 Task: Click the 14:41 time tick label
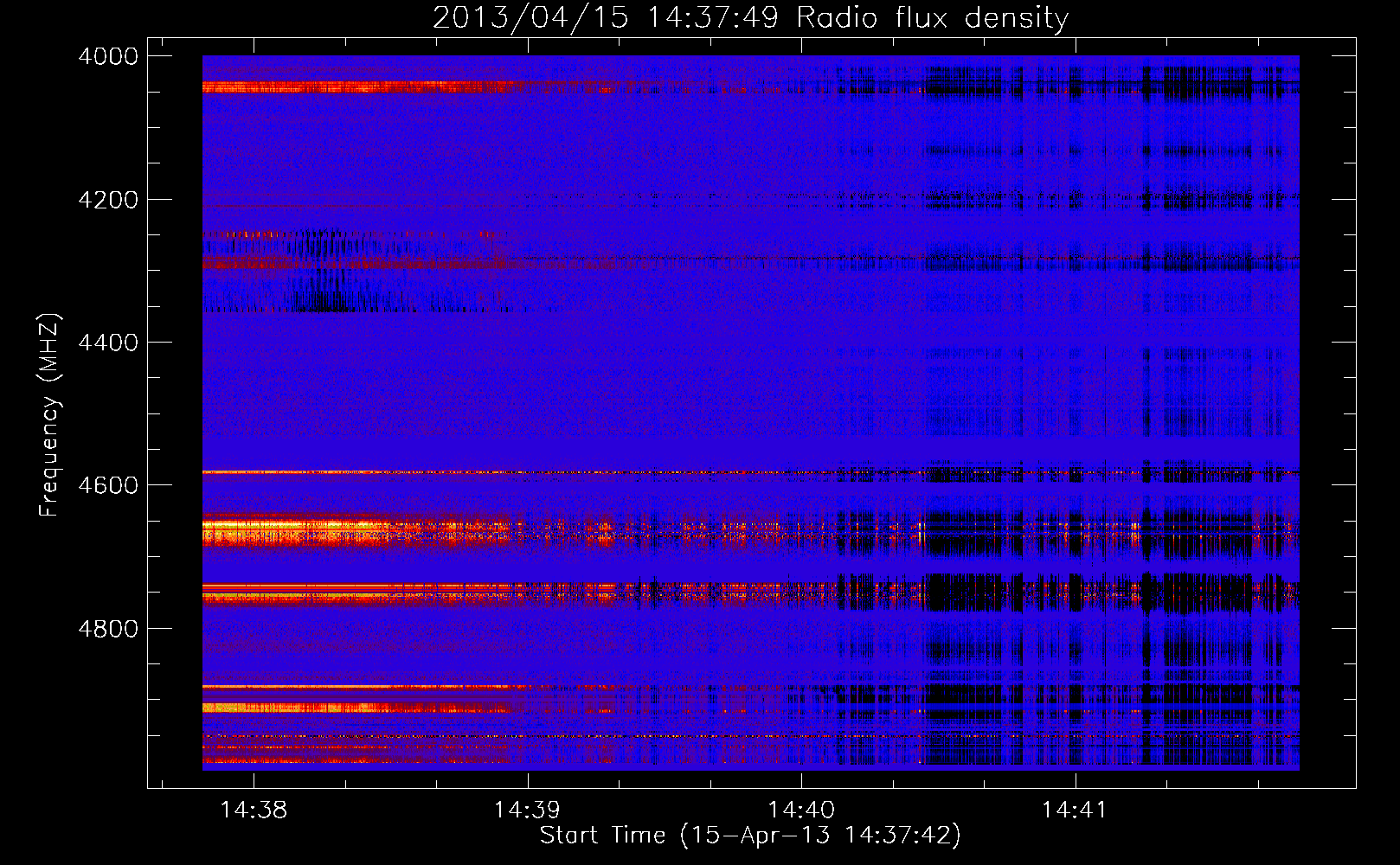(x=1075, y=810)
